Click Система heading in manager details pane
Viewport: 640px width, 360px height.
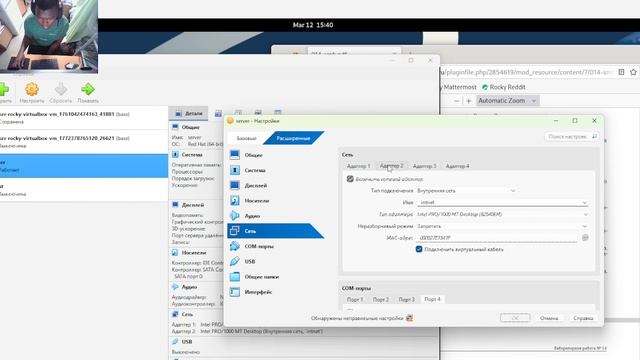tap(192, 155)
